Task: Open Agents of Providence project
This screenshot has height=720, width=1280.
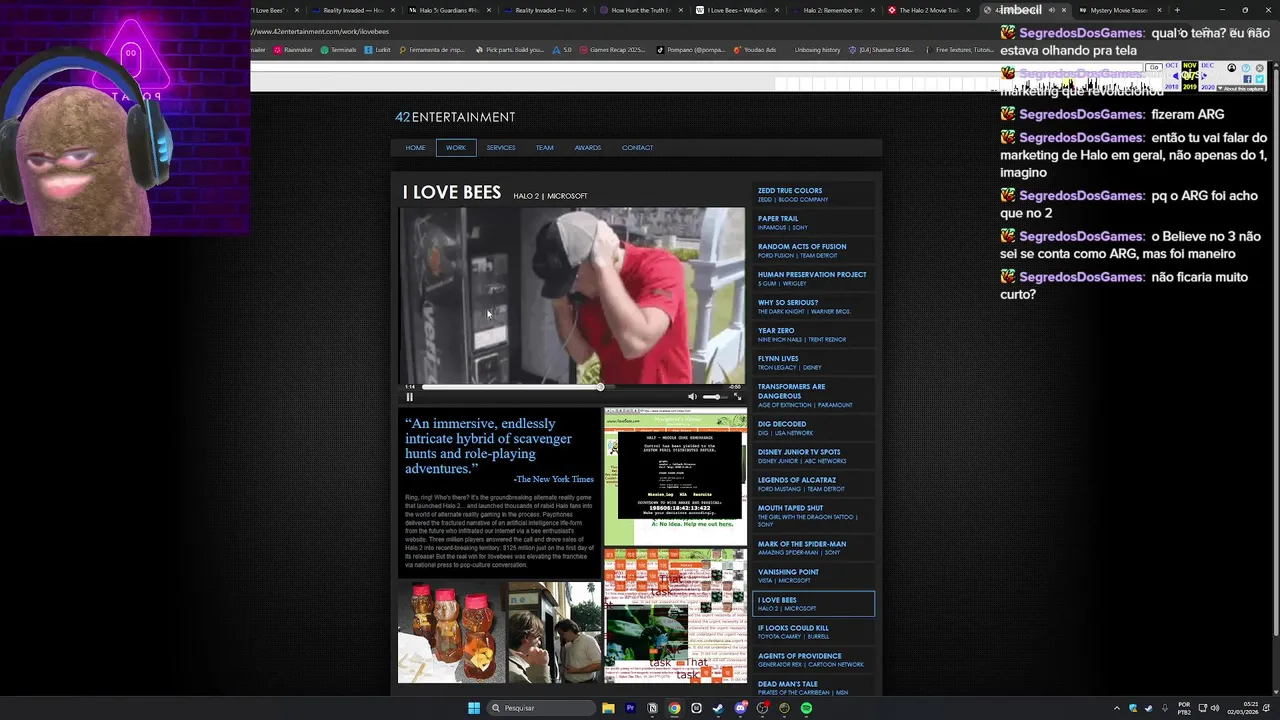Action: point(813,660)
